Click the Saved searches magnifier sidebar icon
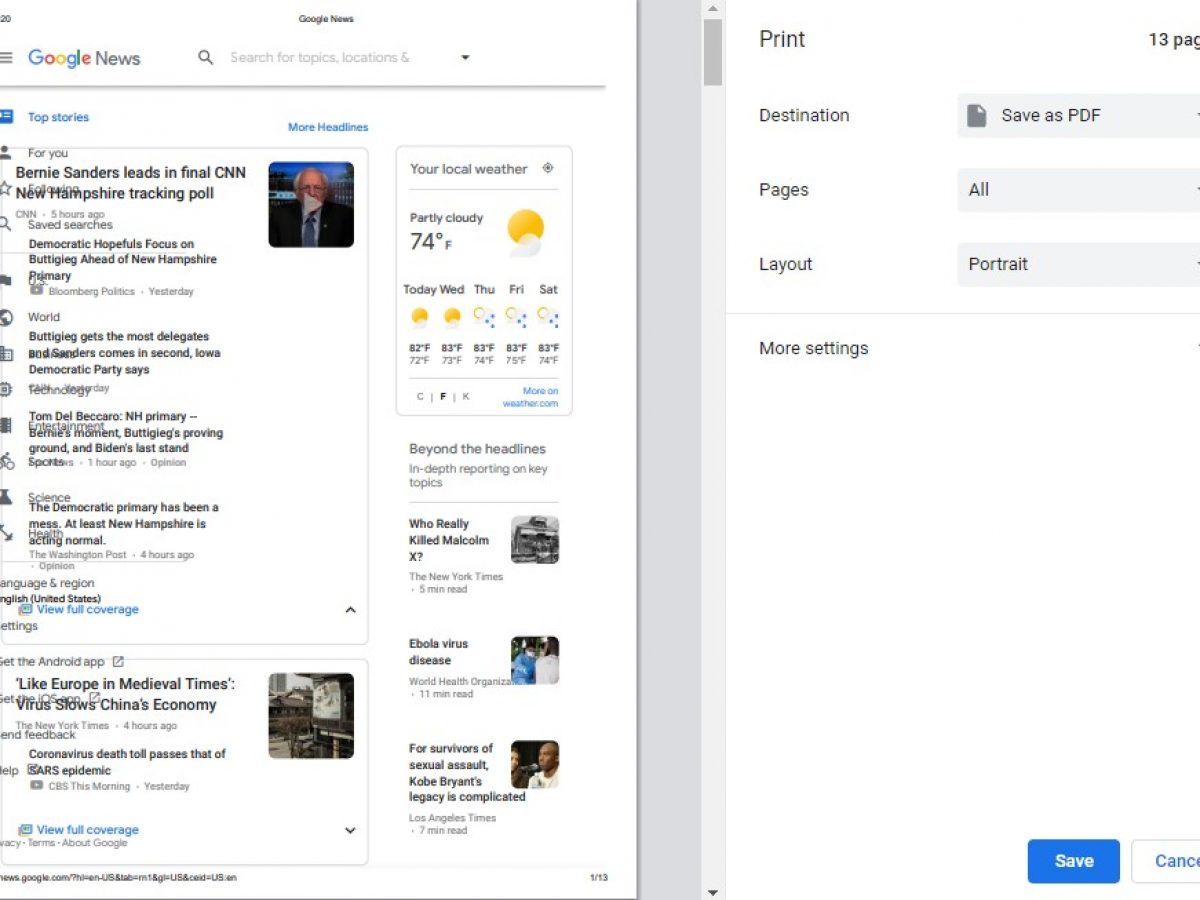Screen dimensions: 1200x900 tap(6, 224)
